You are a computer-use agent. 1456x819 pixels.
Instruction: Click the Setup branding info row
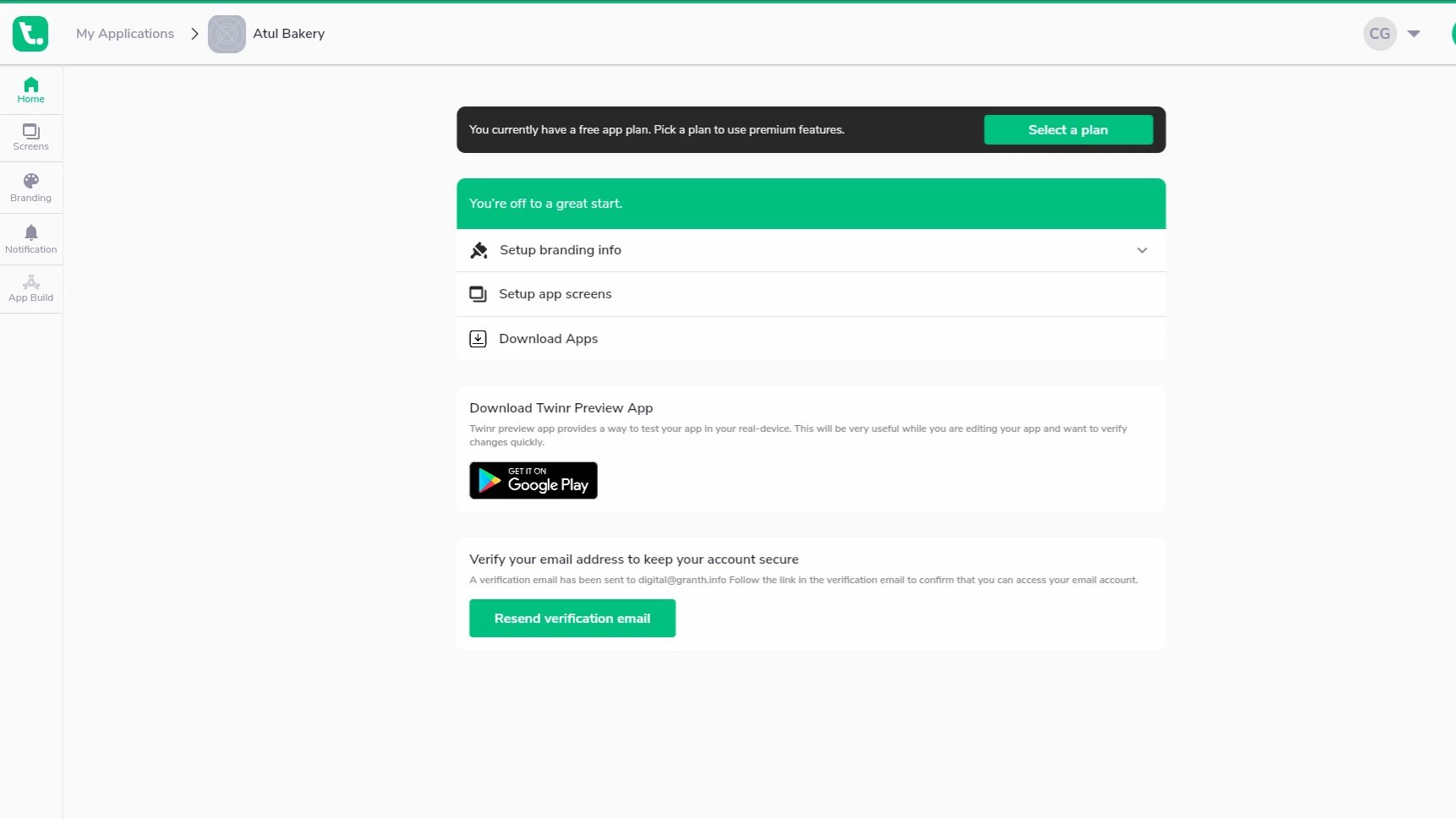811,250
